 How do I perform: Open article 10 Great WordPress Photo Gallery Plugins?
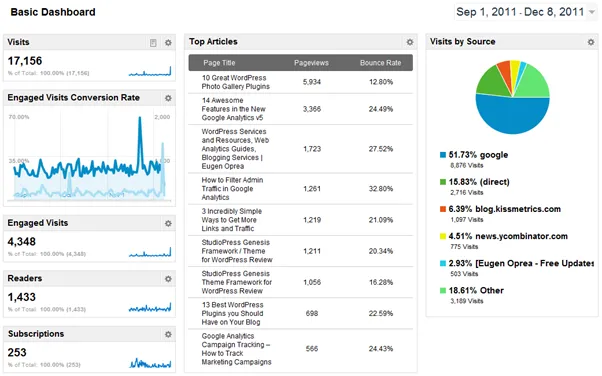click(236, 82)
